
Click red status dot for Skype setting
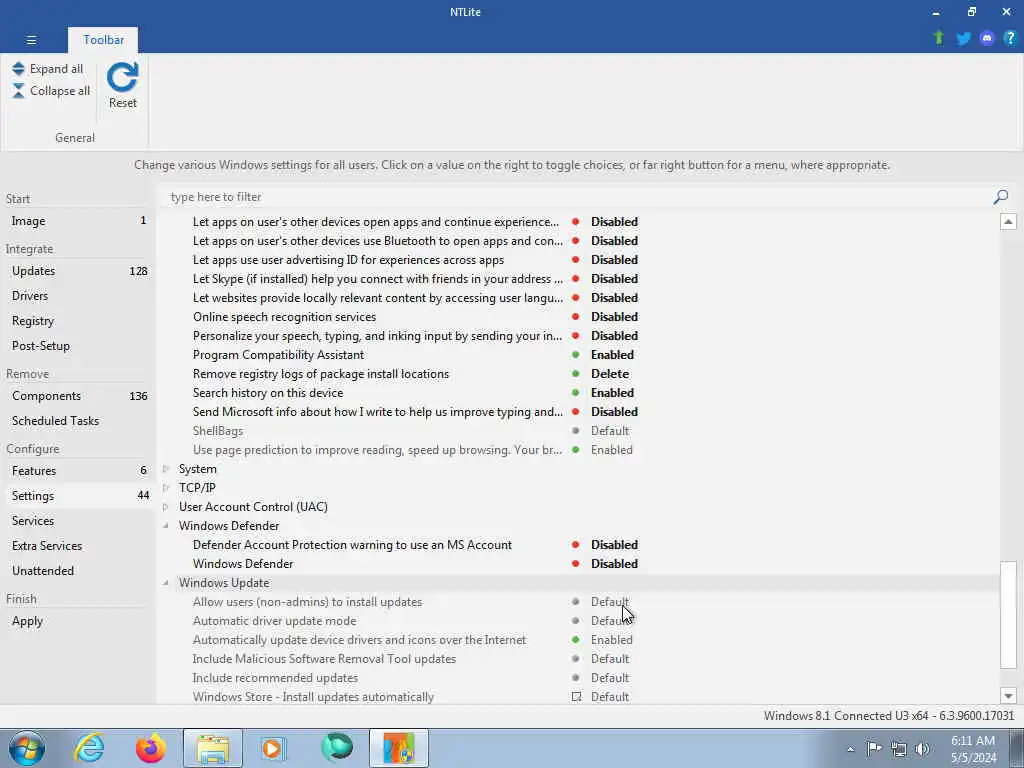pos(575,279)
